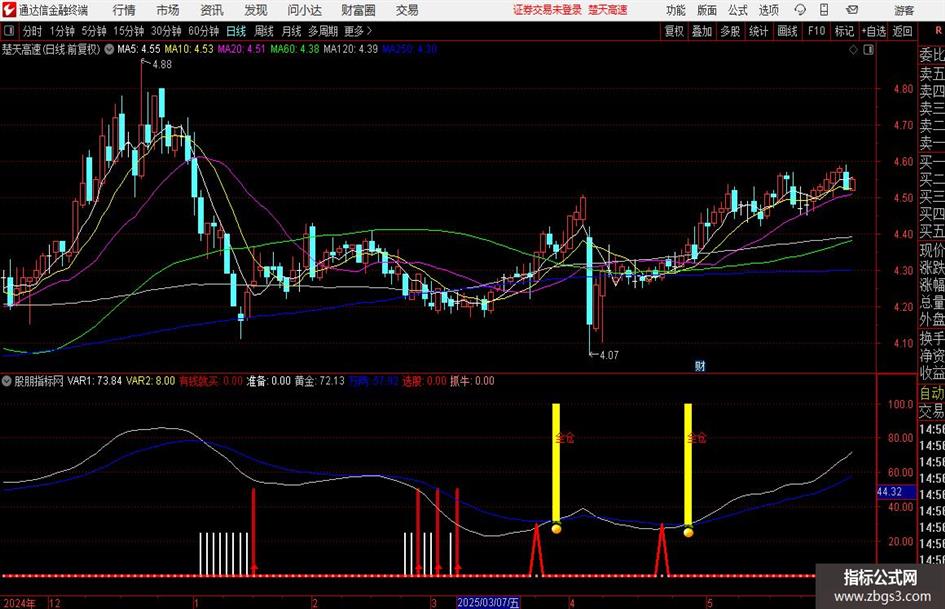The image size is (945, 609).
Task: Switch to the 5分钟 period
Action: coord(93,31)
